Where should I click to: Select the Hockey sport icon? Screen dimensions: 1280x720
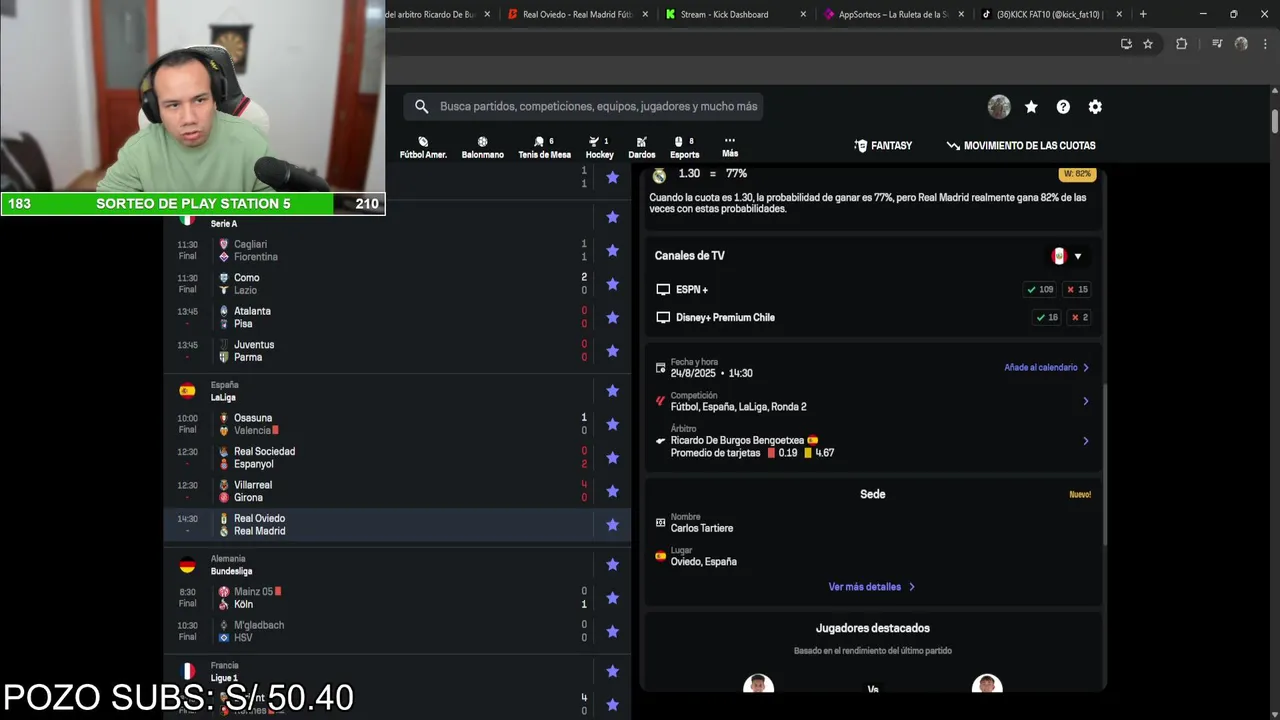point(599,147)
